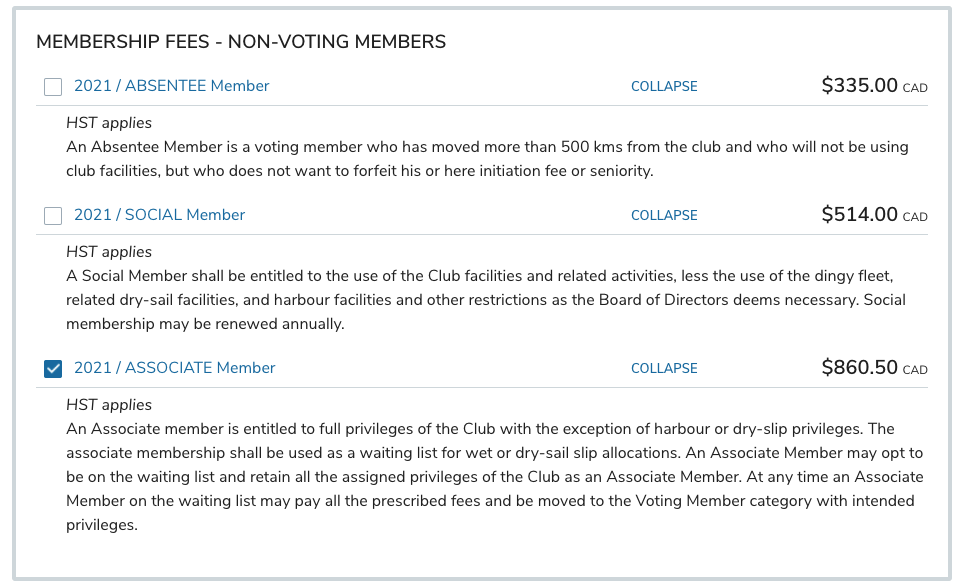Click the 2021 / SOCIAL Member link
Screen dimensions: 965x588
click(x=159, y=215)
